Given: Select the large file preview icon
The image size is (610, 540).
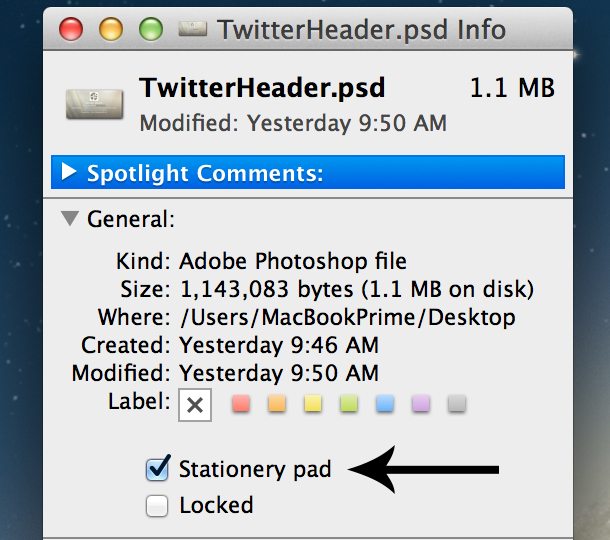Looking at the screenshot, I should point(95,104).
